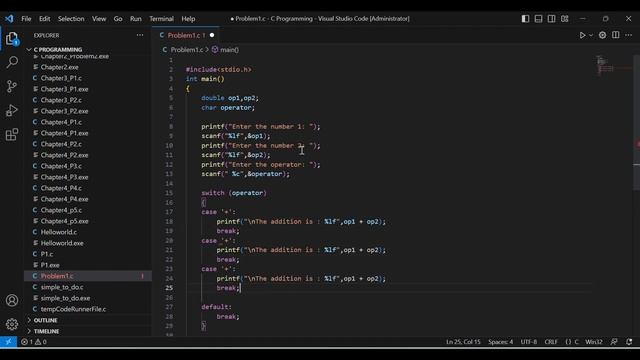The image size is (640, 360).
Task: Open errors and warnings in status bar
Action: click(33, 342)
